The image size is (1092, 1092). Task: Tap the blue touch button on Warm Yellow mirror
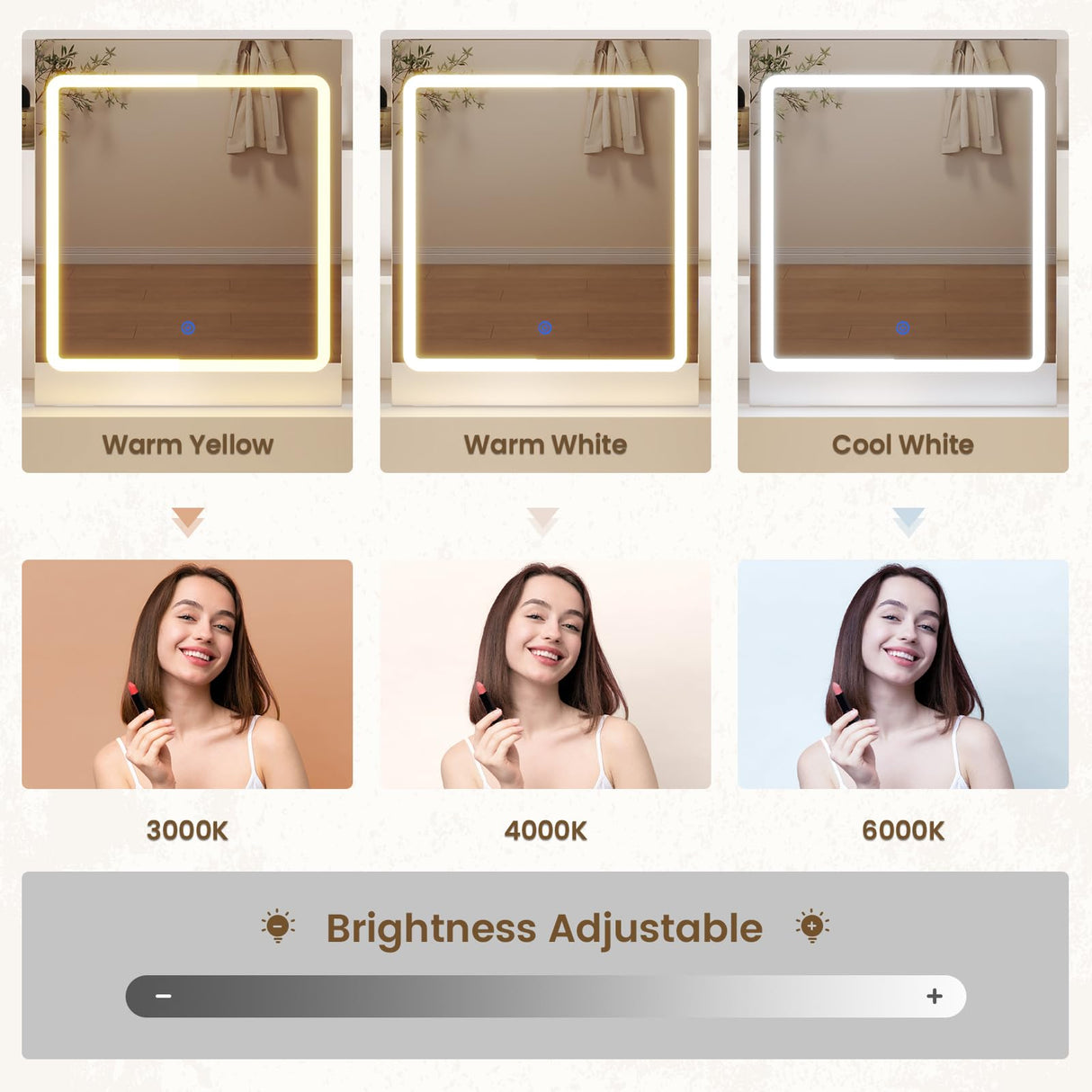pos(188,328)
